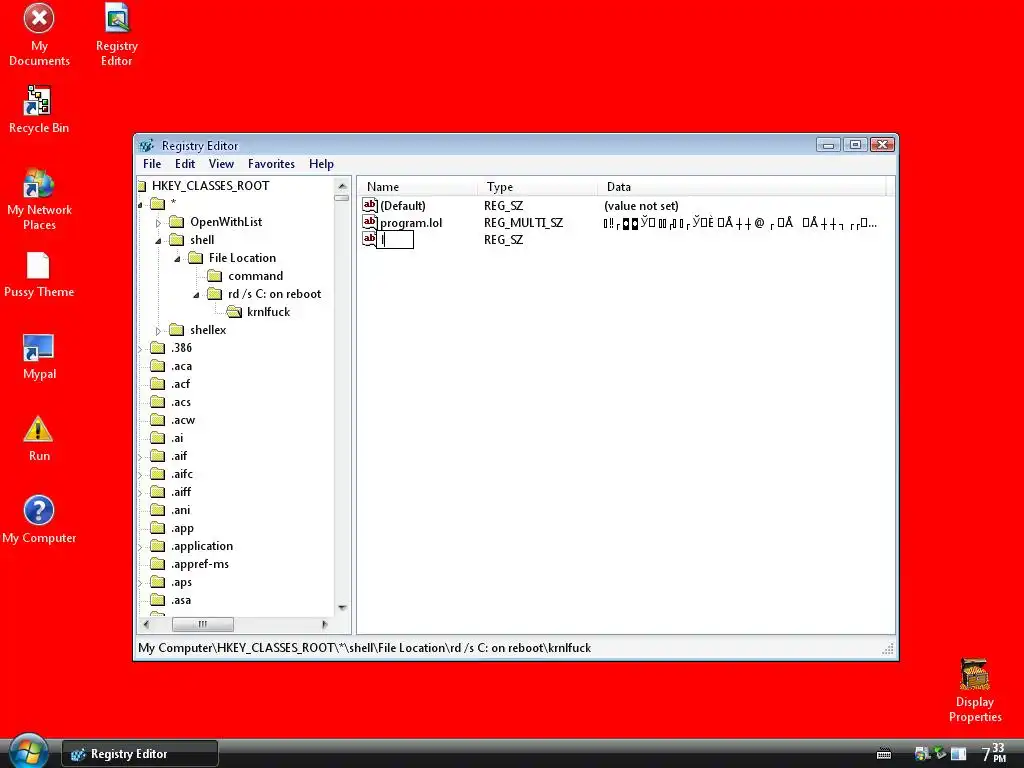
Task: Select the white theme file icon on the desktop
Action: (x=38, y=265)
